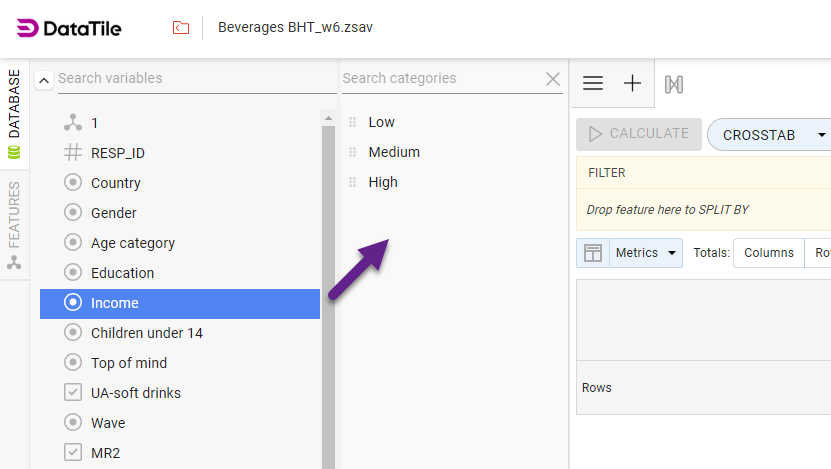This screenshot has width=831, height=469.
Task: Select the hierarchy icon for variable 1
Action: tap(72, 123)
